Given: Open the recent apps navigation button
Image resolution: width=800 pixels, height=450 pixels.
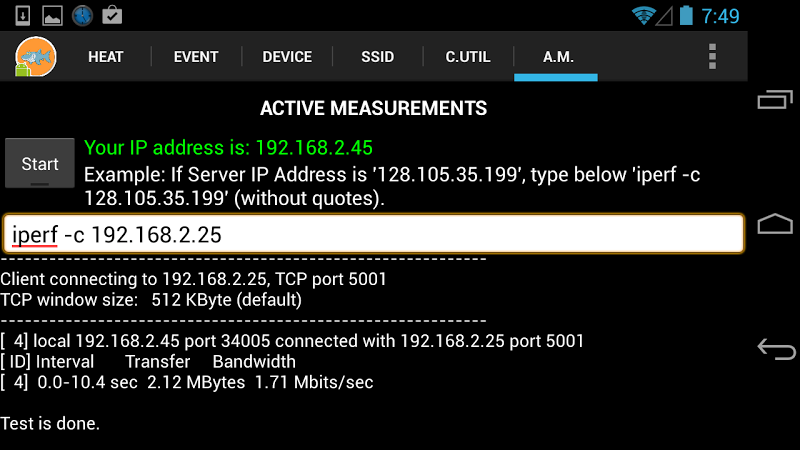Looking at the screenshot, I should 775,99.
